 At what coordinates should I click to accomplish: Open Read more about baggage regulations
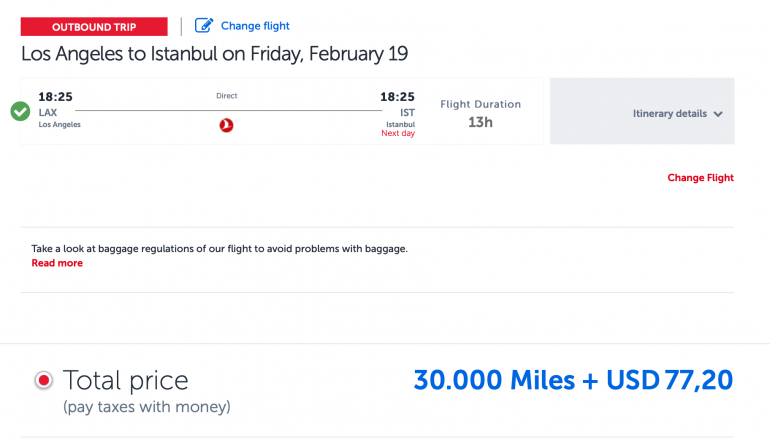point(57,263)
